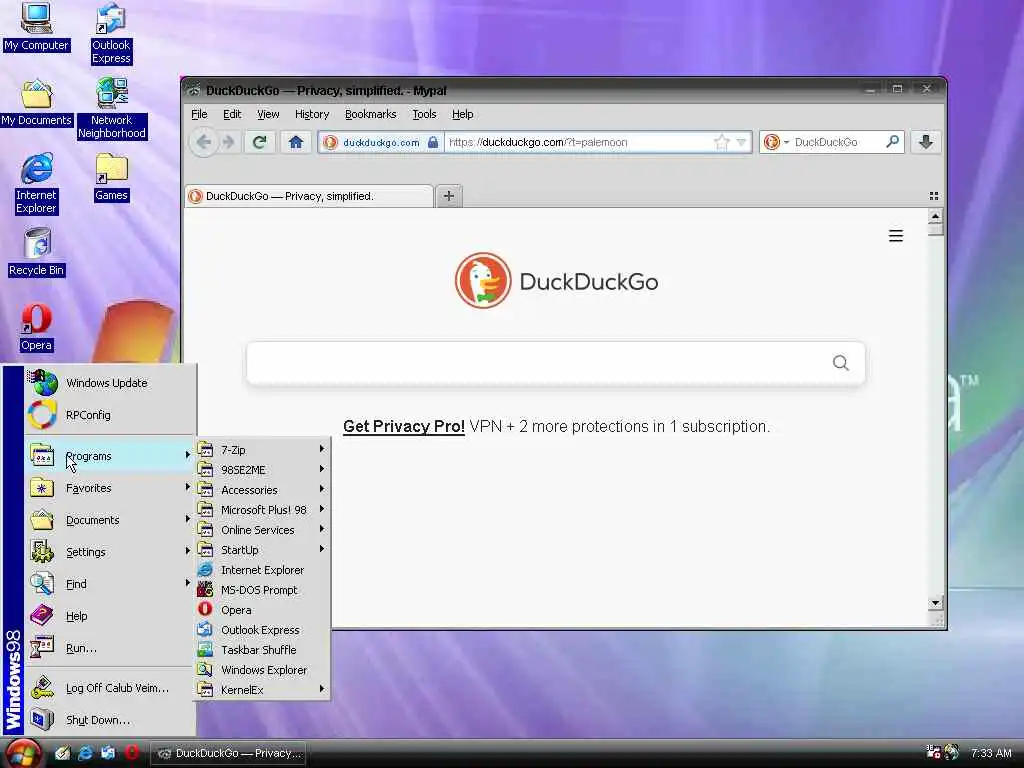Image resolution: width=1024 pixels, height=768 pixels.
Task: Open Network Neighborhood icon
Action: 112,108
